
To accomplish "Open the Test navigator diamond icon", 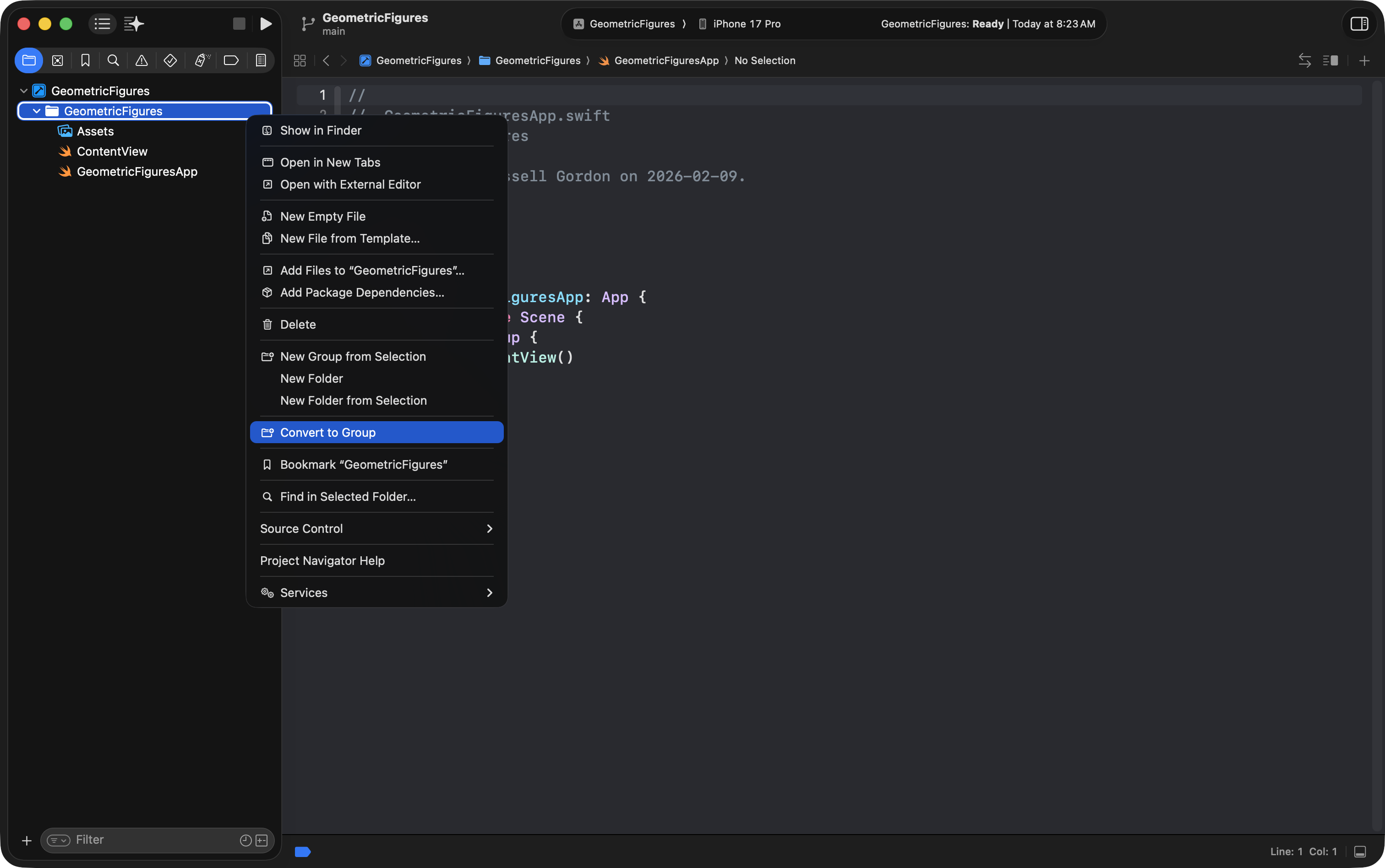I will pos(170,60).
